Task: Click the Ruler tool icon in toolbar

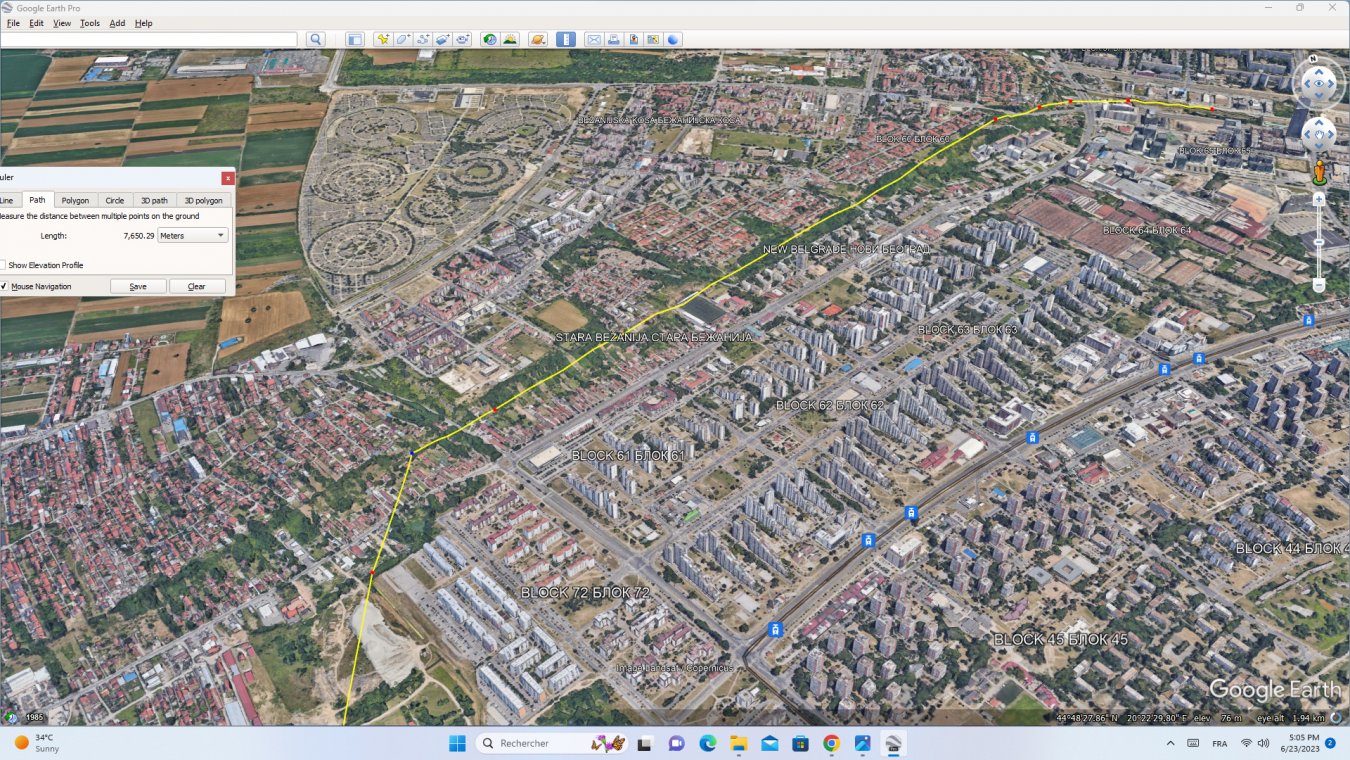Action: point(566,40)
